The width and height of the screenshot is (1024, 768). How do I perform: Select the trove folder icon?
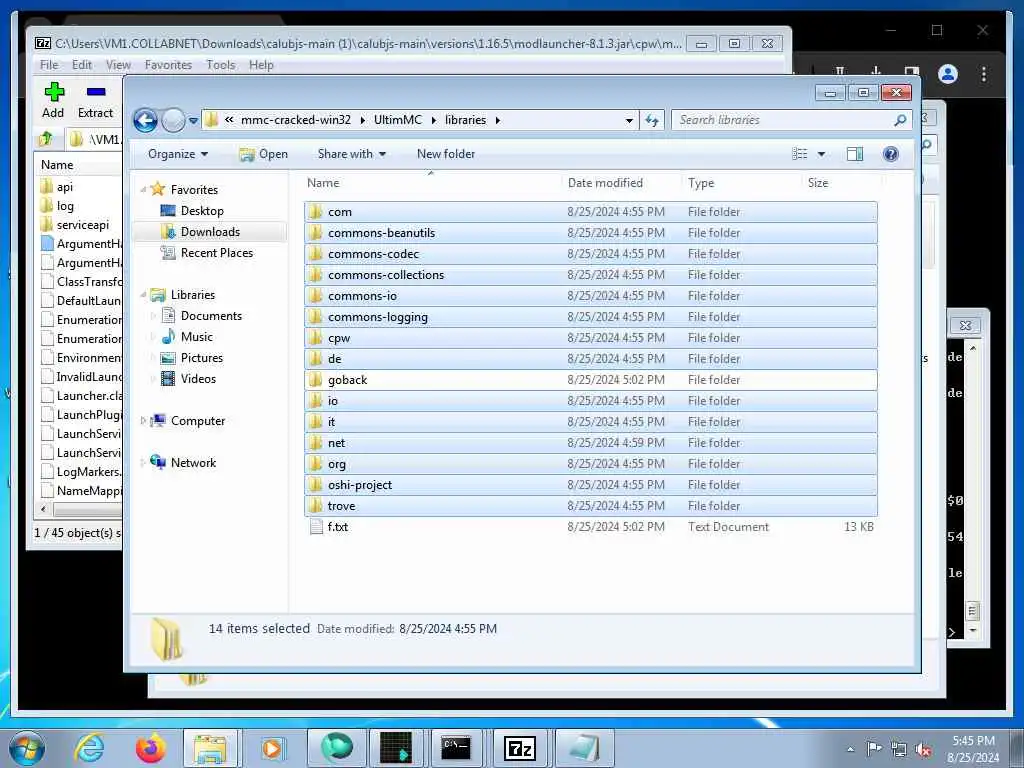click(316, 505)
